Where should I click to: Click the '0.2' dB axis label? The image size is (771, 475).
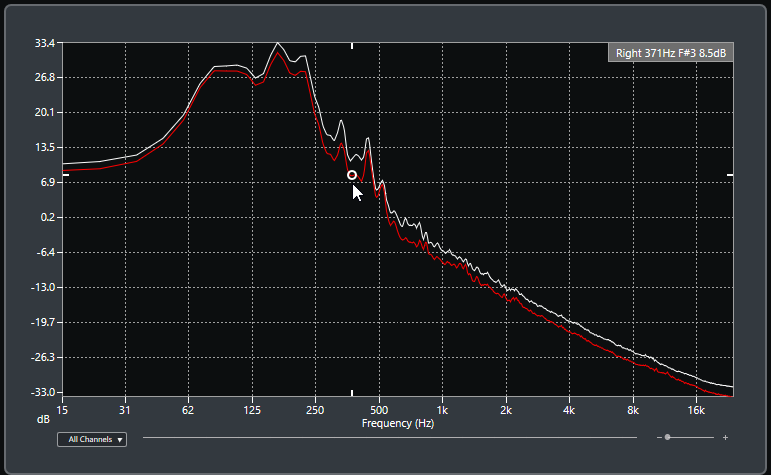click(47, 217)
